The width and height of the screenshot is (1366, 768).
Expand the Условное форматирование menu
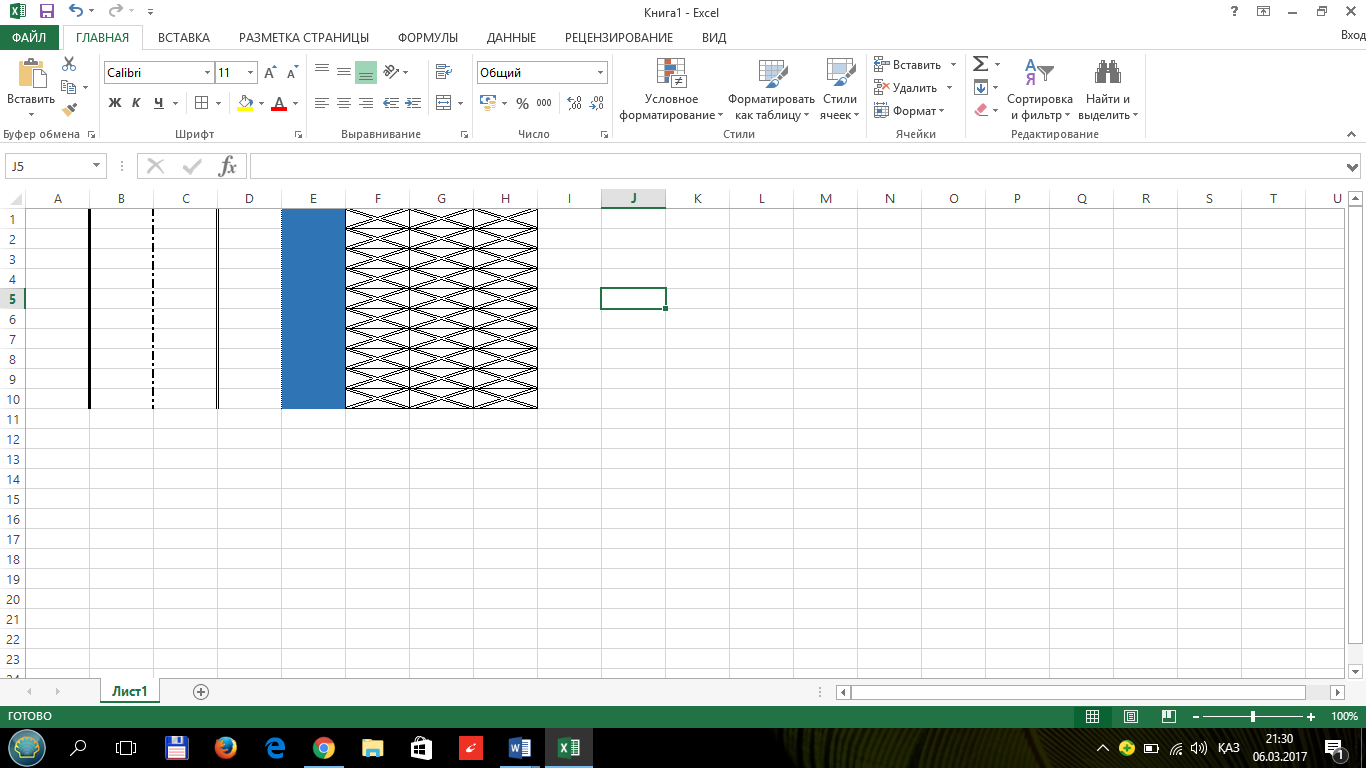(672, 89)
